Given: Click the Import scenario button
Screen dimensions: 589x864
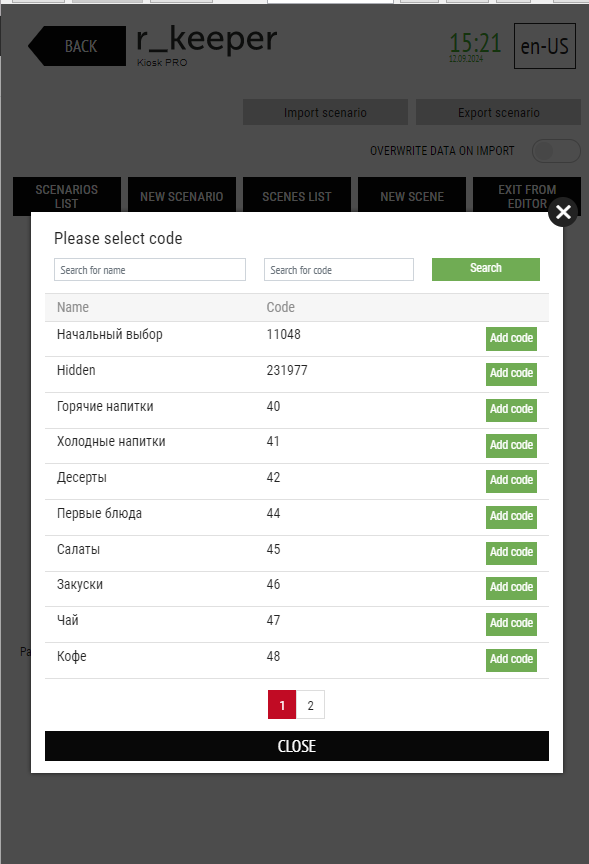Looking at the screenshot, I should point(325,112).
